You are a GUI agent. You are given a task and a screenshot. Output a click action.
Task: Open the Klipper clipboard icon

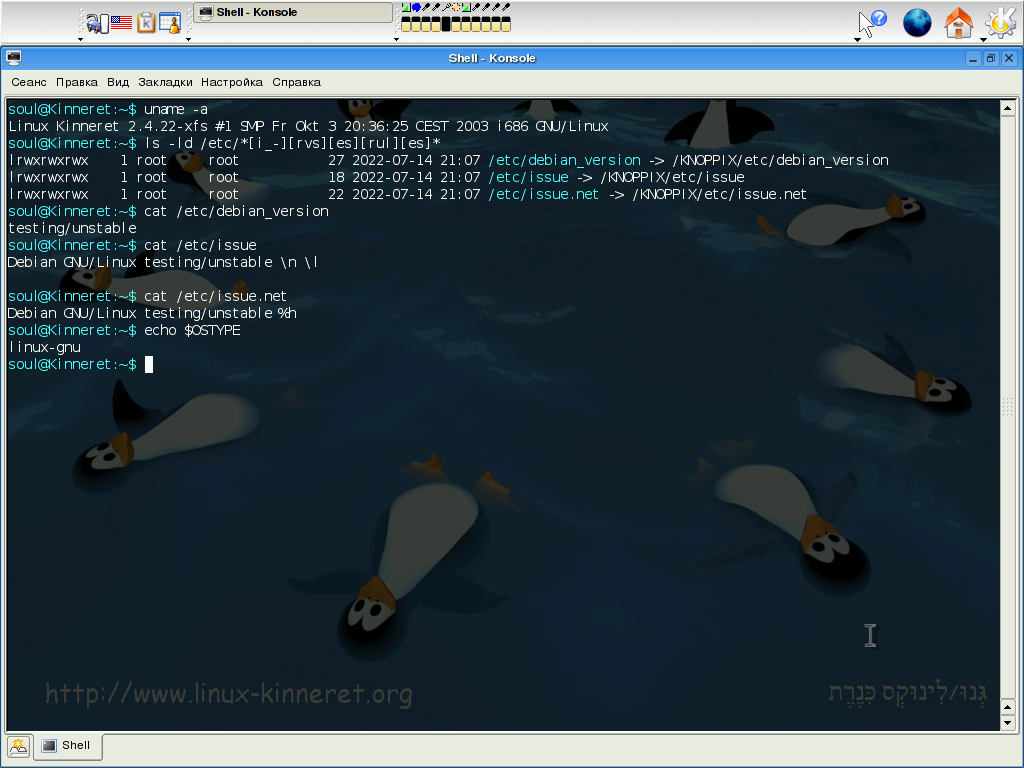click(x=146, y=23)
